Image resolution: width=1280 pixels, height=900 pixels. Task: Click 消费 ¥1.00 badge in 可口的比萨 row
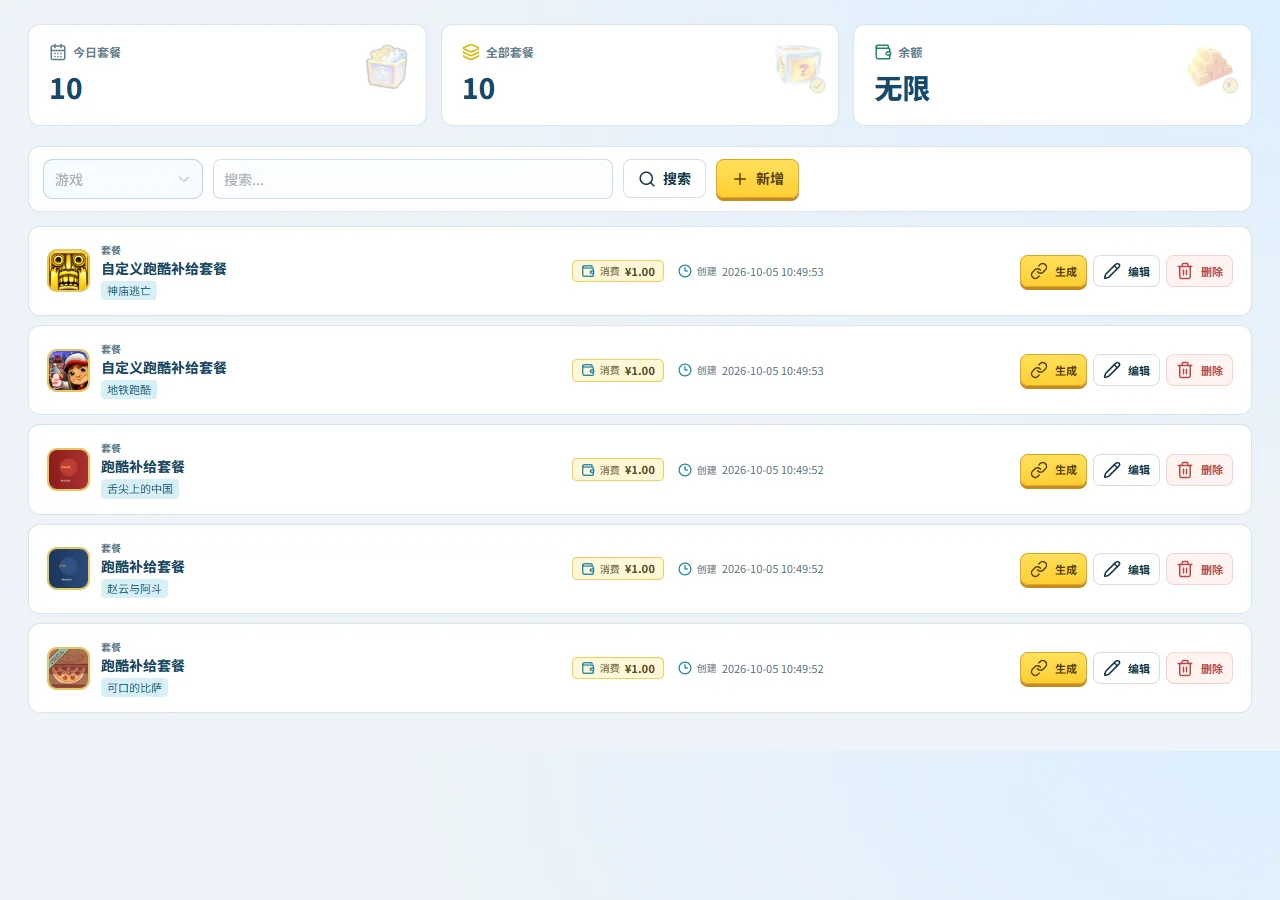tap(618, 668)
